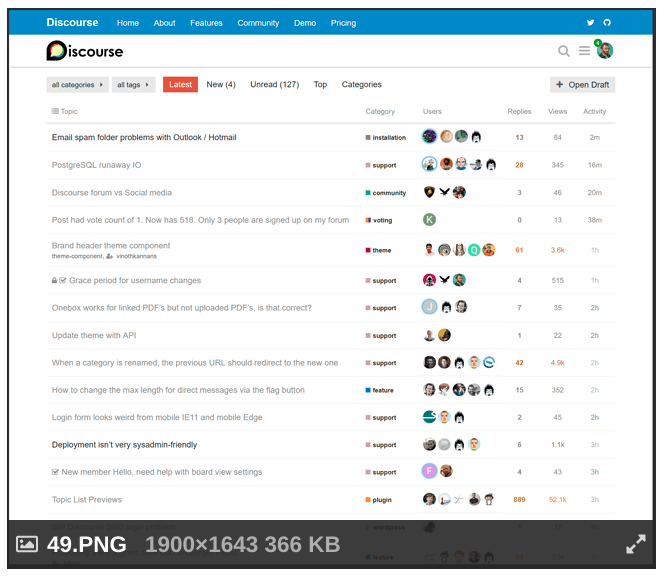The image size is (666, 582).
Task: Click the 52.1k views value
Action: pyautogui.click(x=557, y=500)
